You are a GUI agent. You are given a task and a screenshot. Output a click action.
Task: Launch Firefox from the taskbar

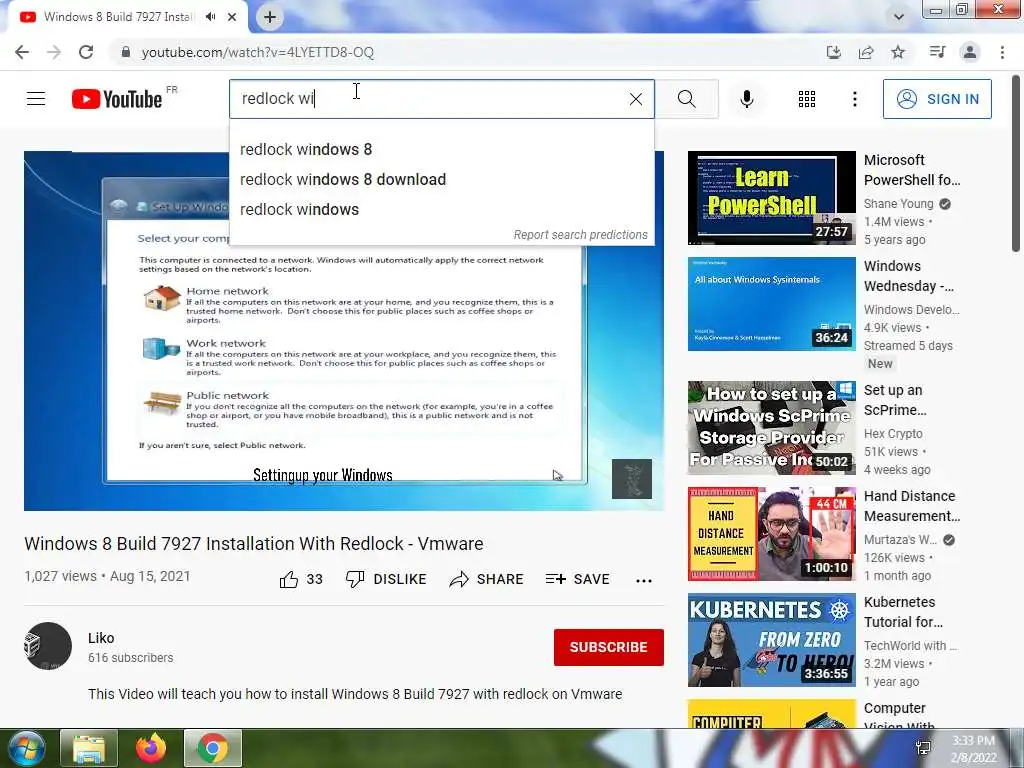[x=151, y=748]
